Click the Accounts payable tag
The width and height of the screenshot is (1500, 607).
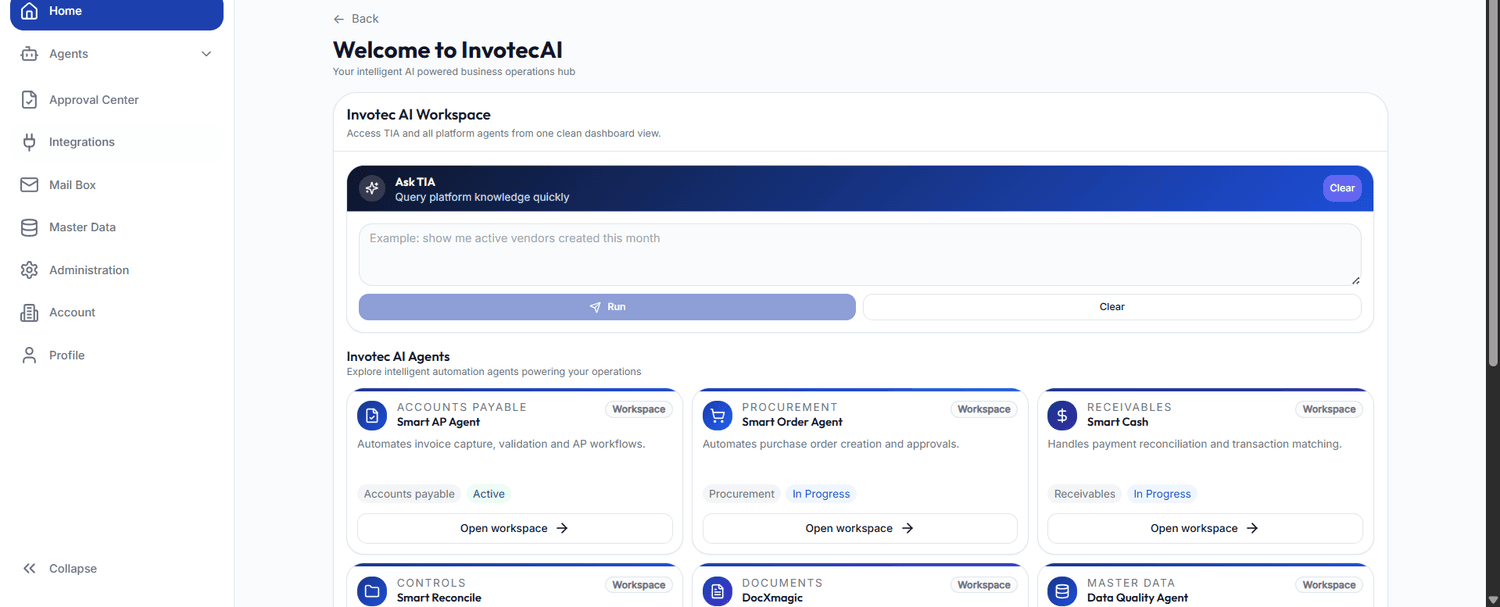click(x=409, y=494)
